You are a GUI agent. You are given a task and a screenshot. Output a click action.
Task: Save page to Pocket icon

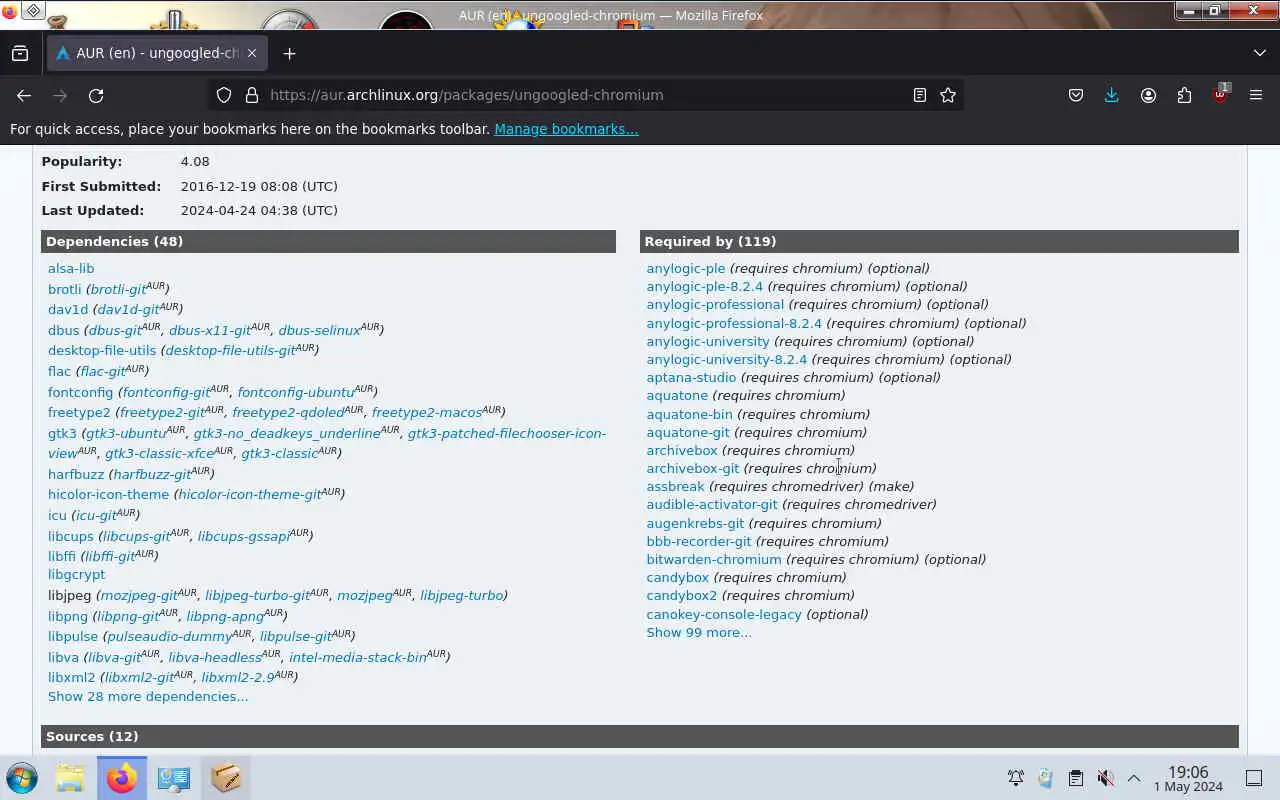pyautogui.click(x=1076, y=95)
